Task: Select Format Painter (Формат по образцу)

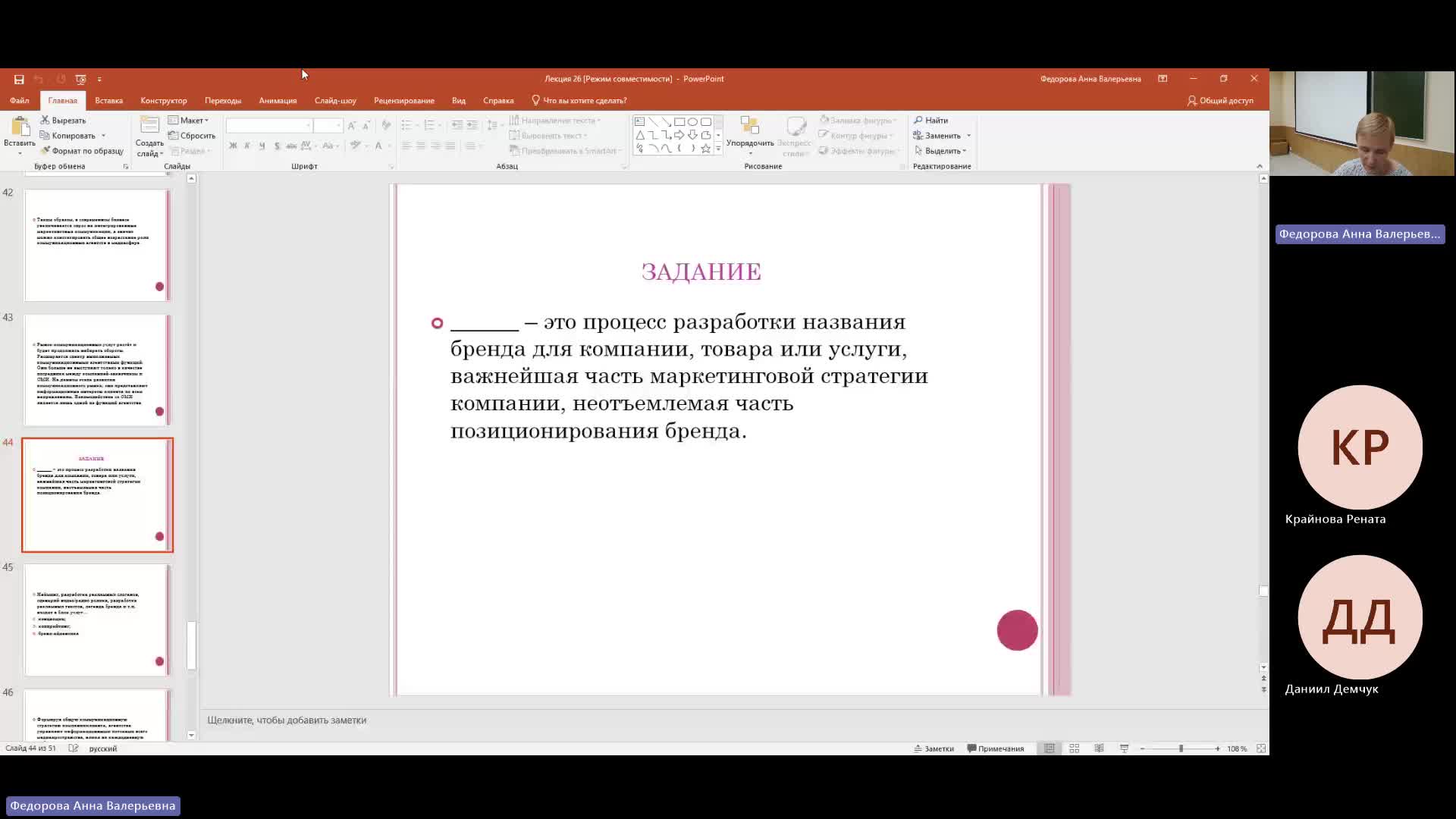Action: click(82, 151)
